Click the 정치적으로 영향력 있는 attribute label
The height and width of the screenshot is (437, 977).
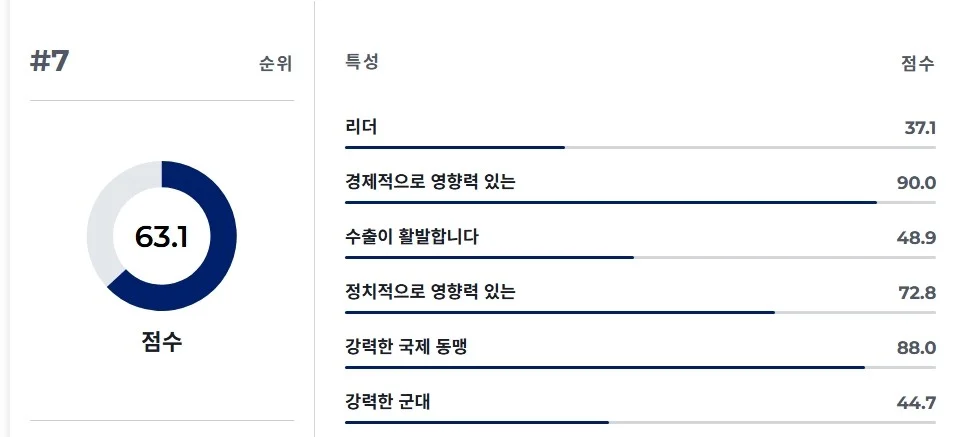tap(430, 292)
